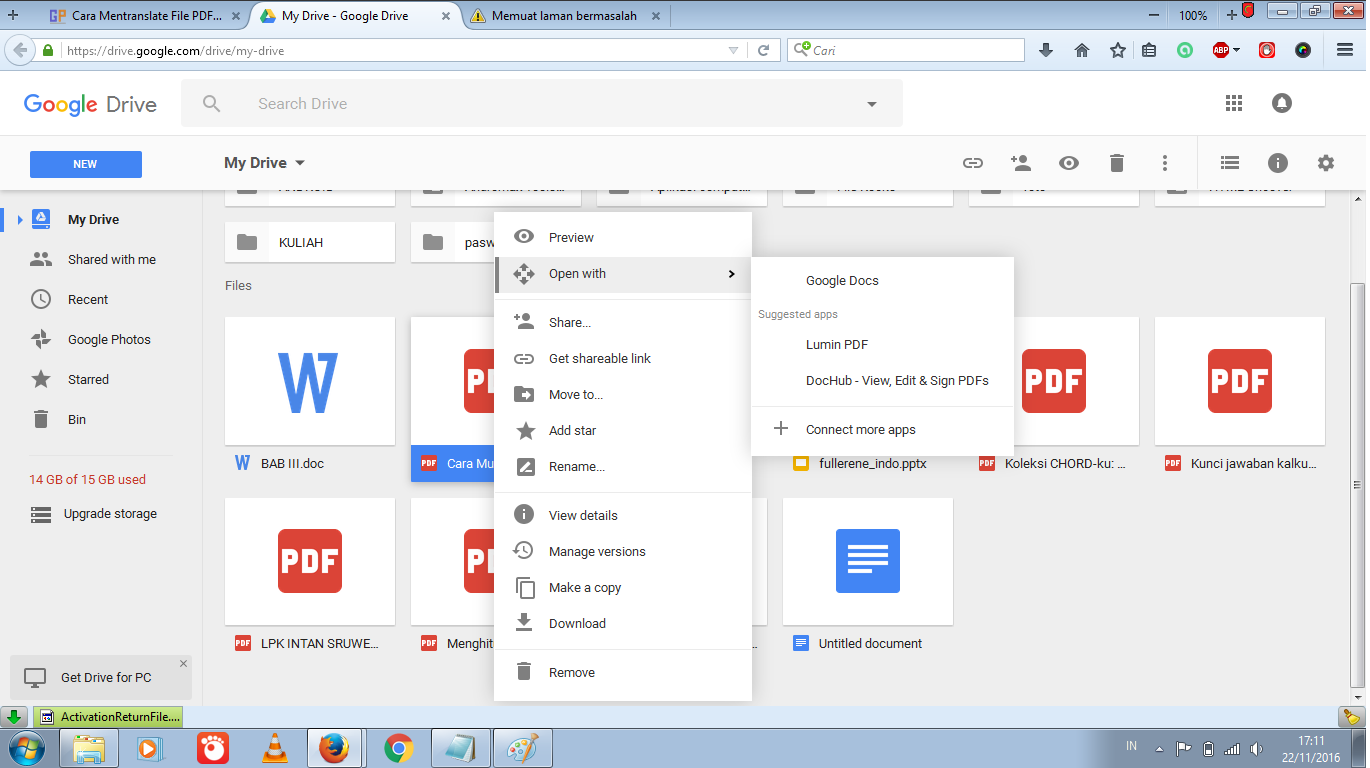Open with Google Docs submenu entry

click(882, 281)
